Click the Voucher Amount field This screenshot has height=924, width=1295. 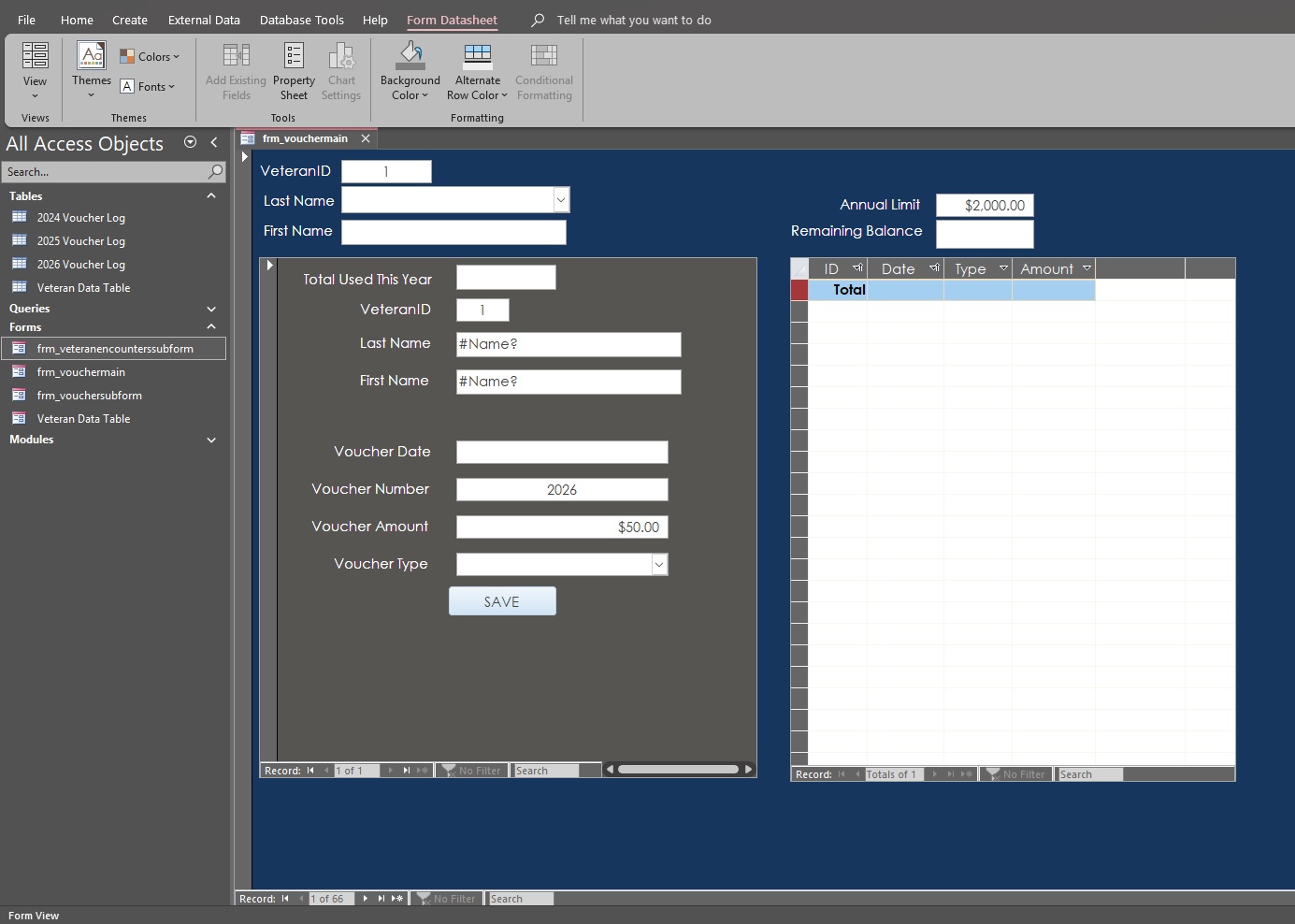pos(562,527)
